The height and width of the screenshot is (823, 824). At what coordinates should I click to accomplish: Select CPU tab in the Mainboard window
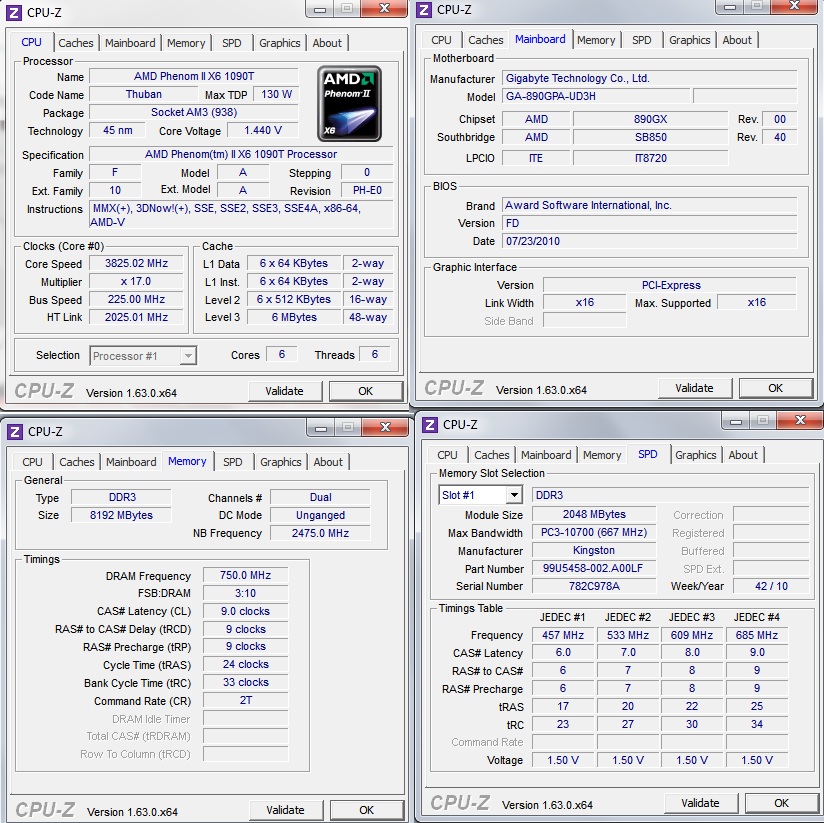click(x=441, y=40)
